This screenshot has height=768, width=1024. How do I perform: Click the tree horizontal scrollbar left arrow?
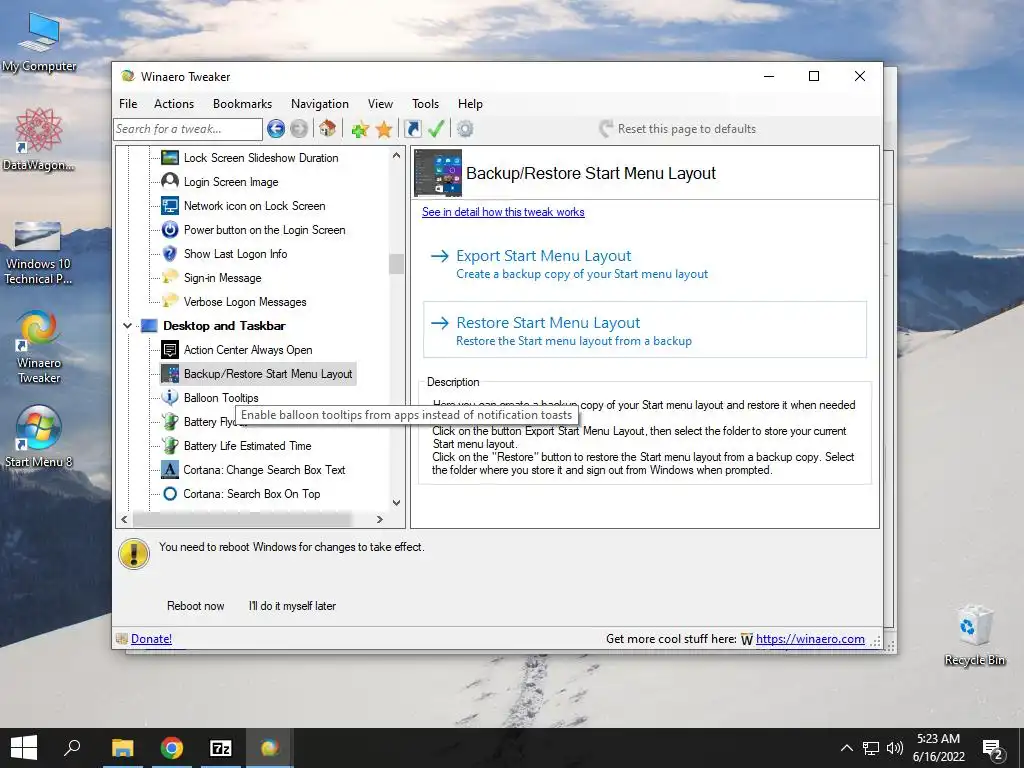[x=125, y=519]
